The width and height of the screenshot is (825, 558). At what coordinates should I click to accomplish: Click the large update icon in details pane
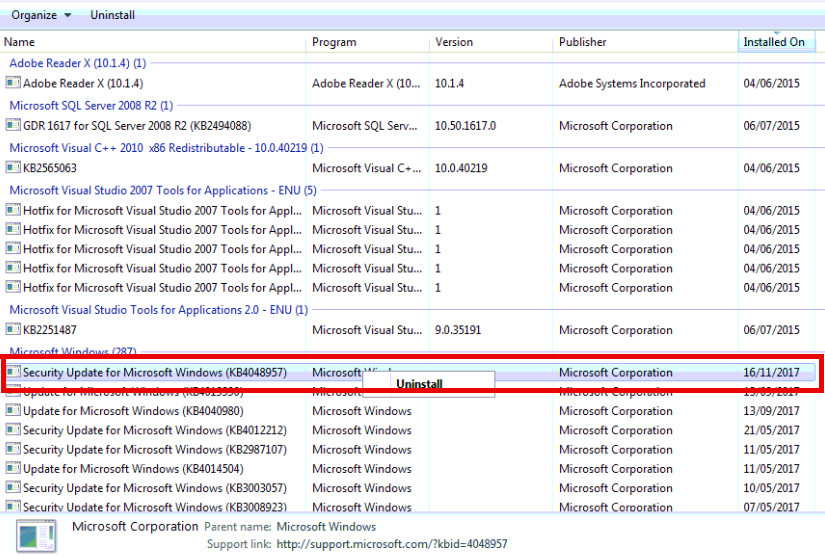[36, 536]
